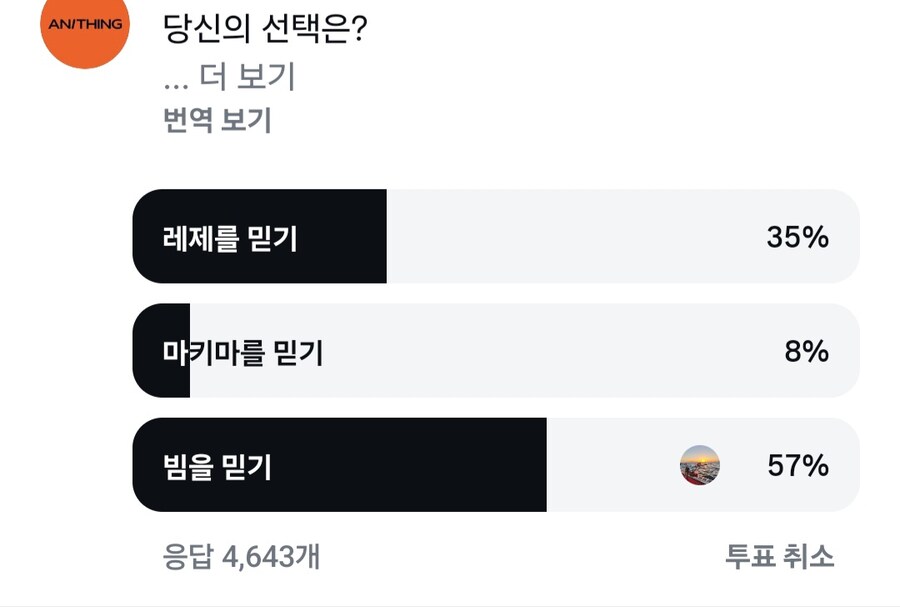Viewport: 900px width, 612px height.
Task: Click the dark filled bar of 레제를 믿기
Action: (x=340, y=238)
